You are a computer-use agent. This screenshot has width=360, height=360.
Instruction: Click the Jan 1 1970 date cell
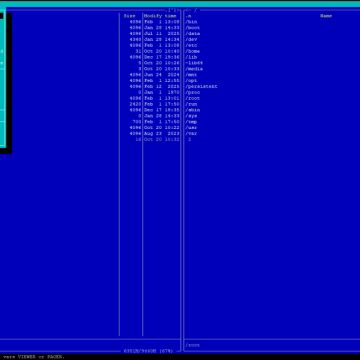(x=162, y=92)
